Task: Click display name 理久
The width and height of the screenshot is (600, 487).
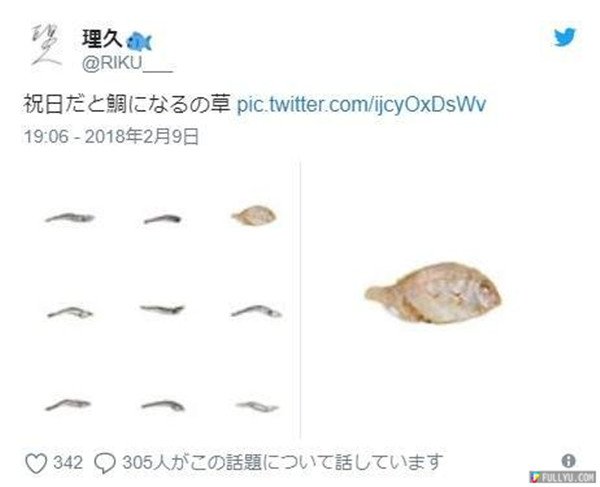Action: click(x=102, y=39)
